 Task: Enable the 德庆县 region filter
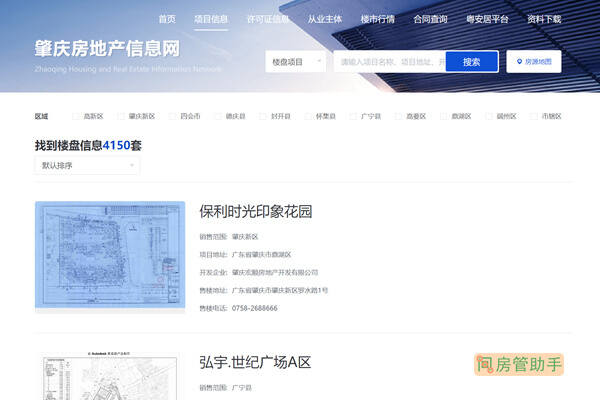[x=218, y=116]
